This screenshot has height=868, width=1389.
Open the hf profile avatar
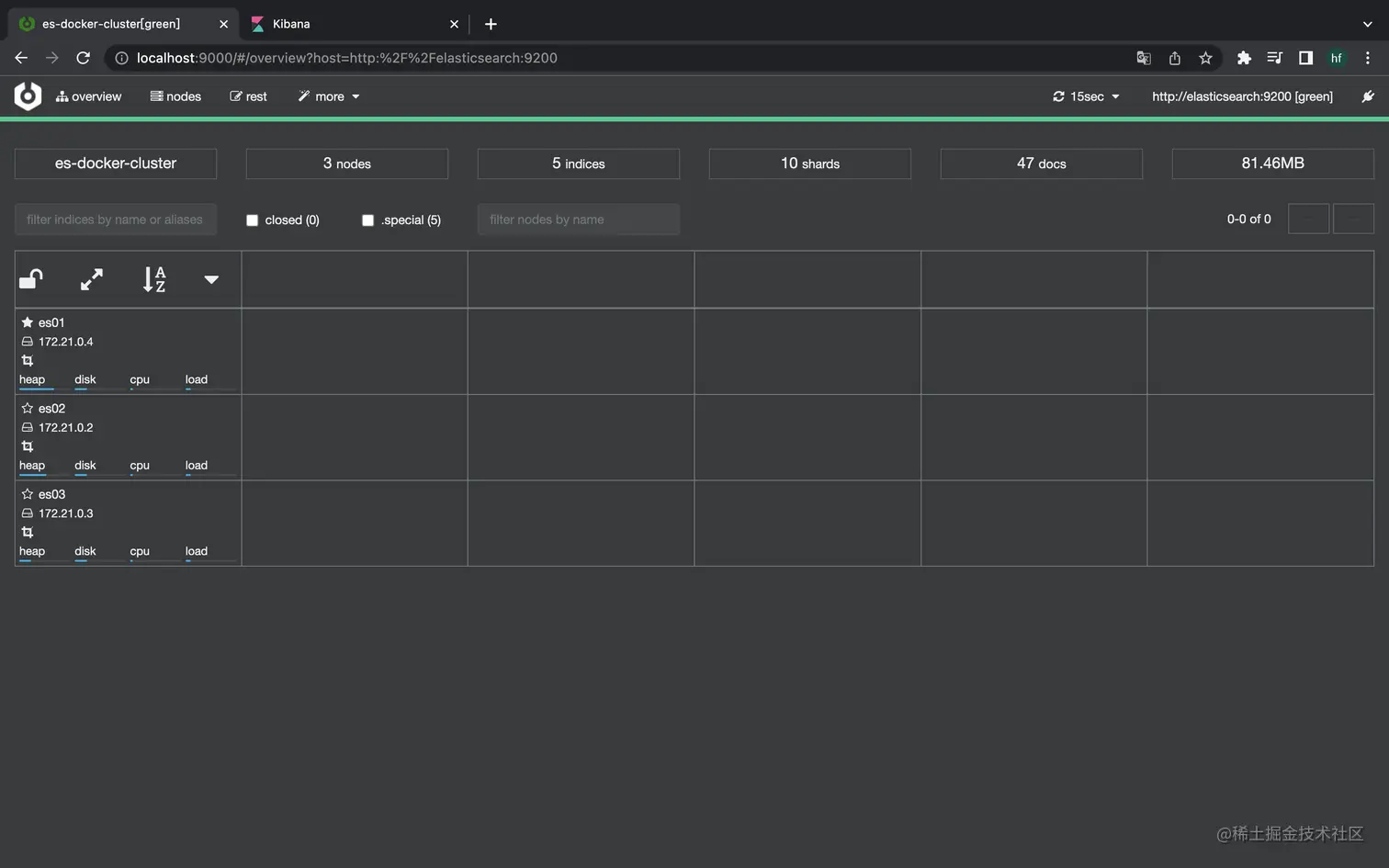[x=1337, y=58]
